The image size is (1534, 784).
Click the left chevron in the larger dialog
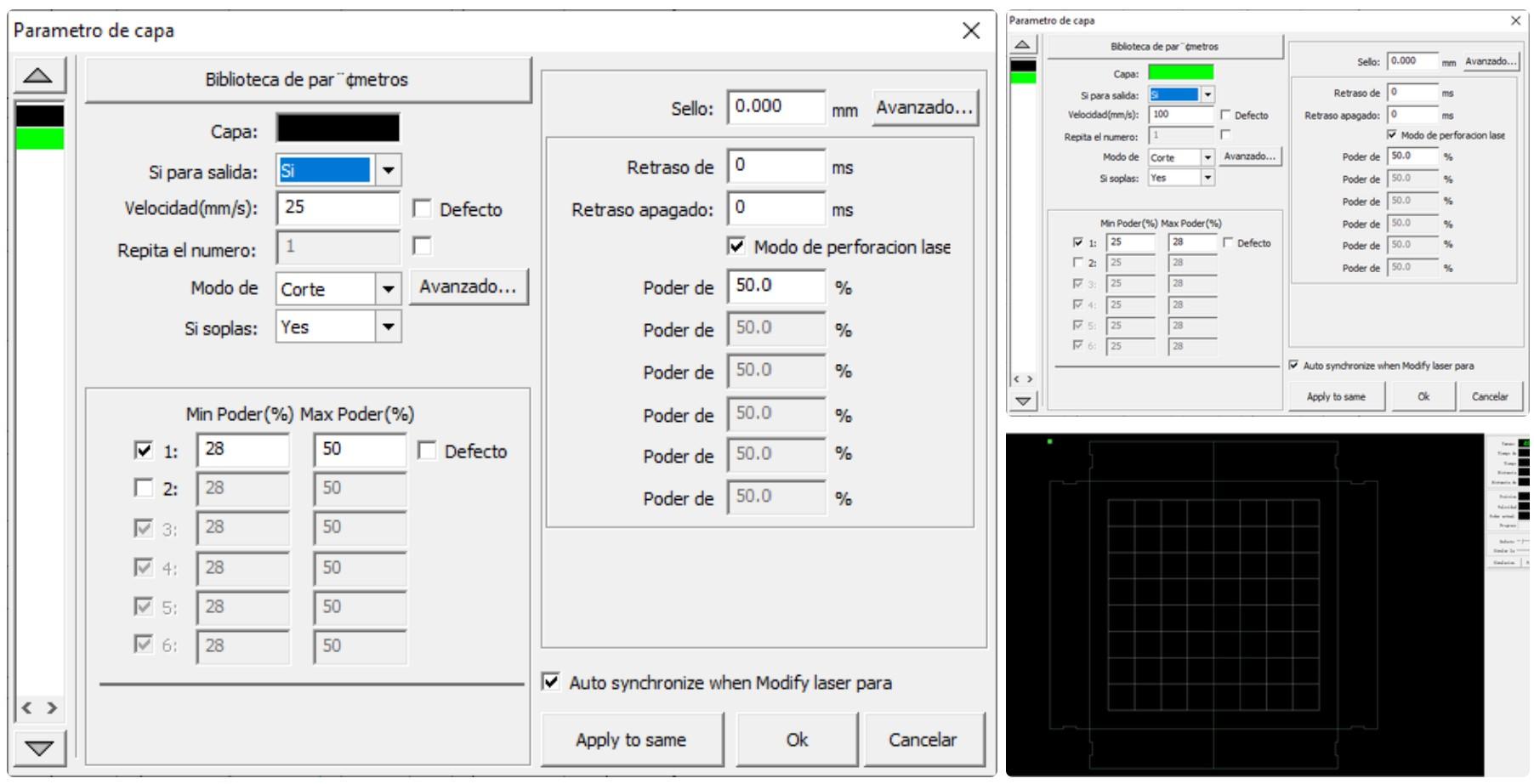click(27, 707)
